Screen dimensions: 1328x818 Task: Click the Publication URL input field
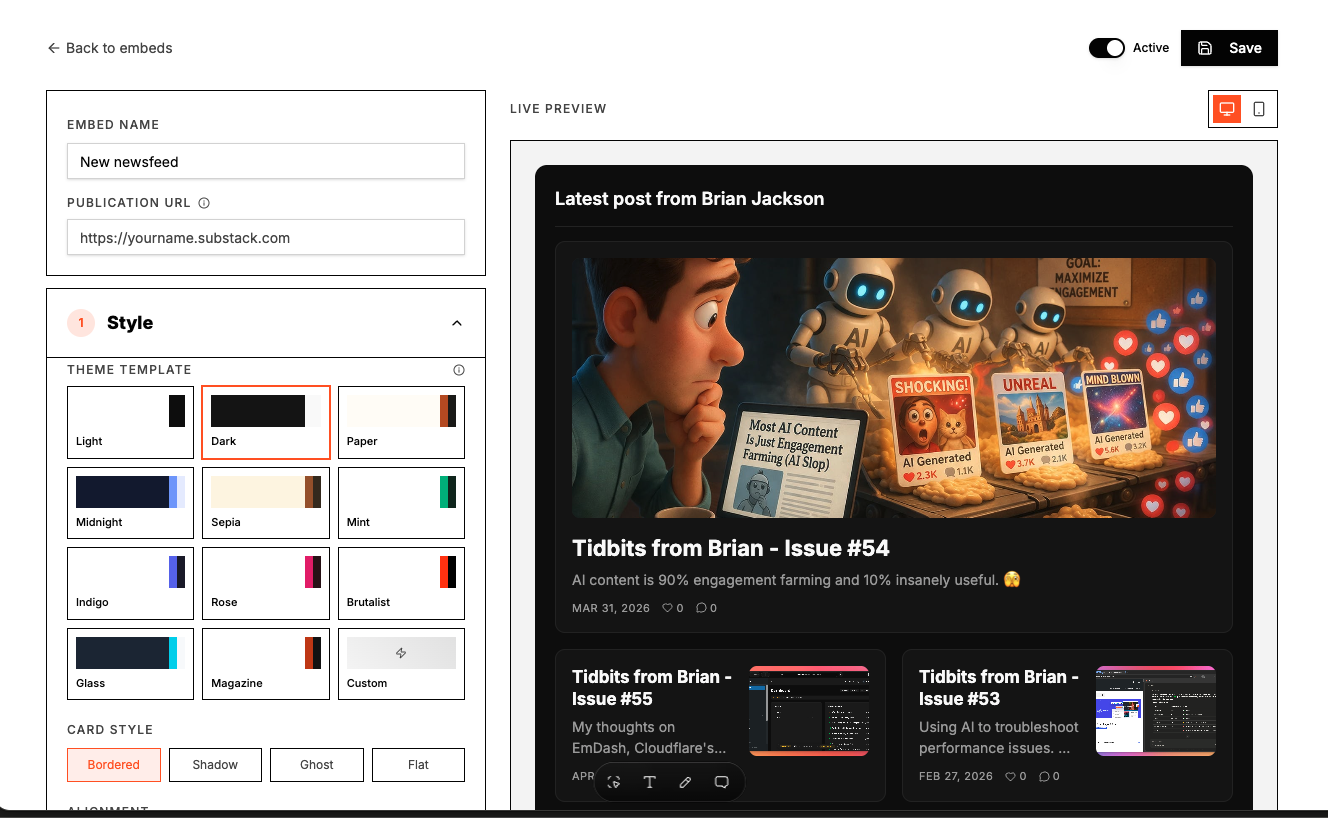266,237
